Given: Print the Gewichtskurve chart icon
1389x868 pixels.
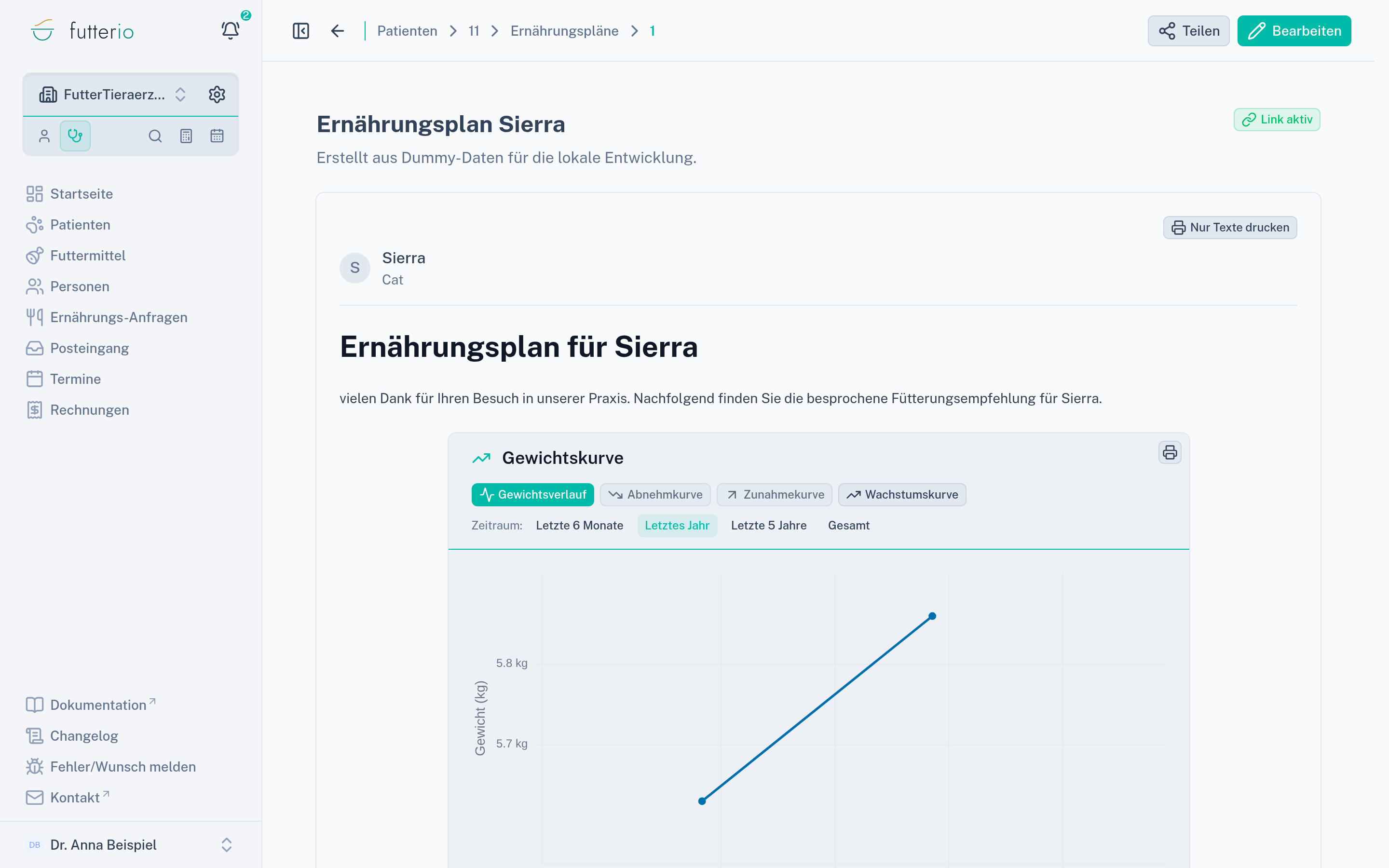Looking at the screenshot, I should click(x=1170, y=452).
